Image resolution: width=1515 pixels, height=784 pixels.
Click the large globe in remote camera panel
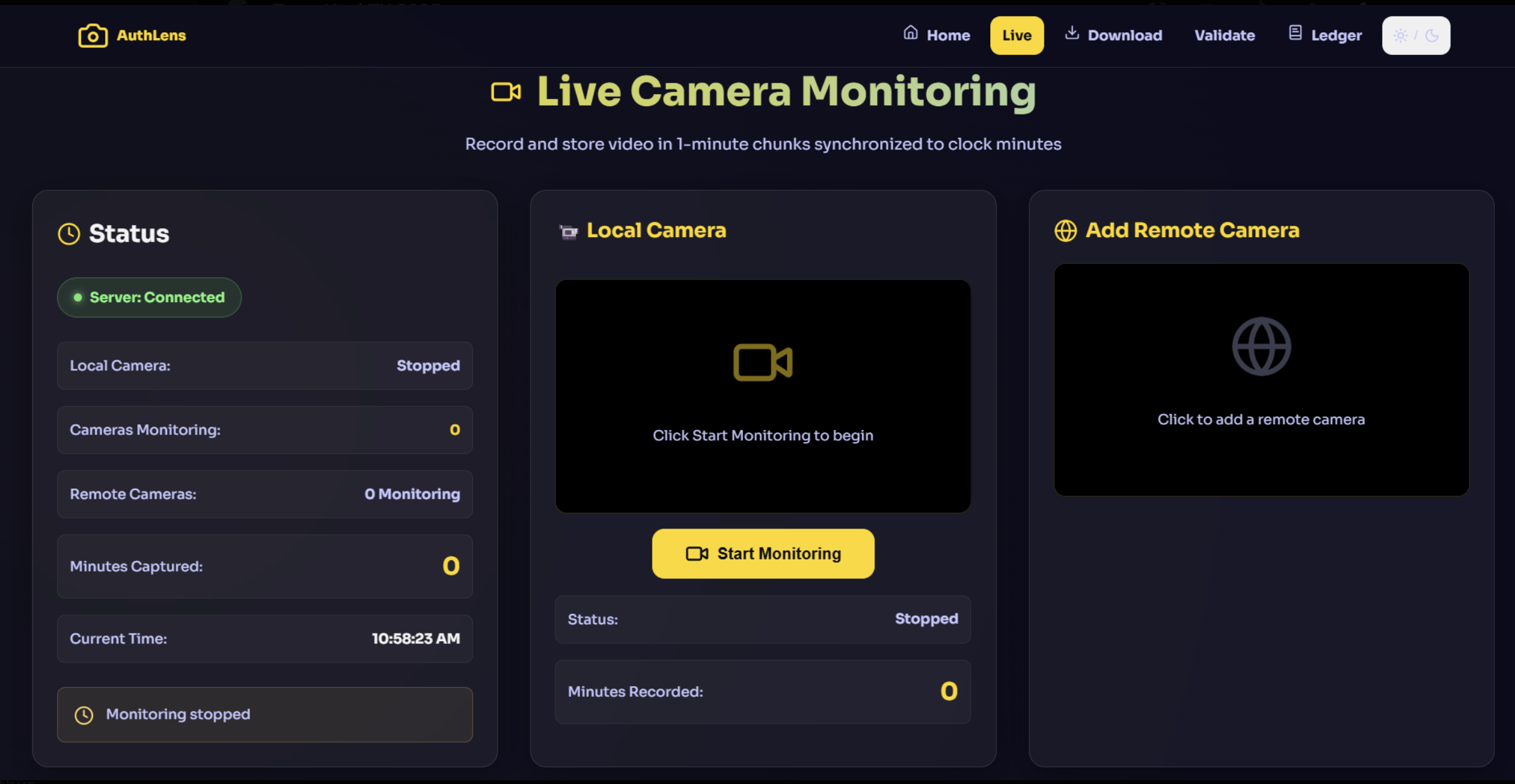[x=1261, y=346]
